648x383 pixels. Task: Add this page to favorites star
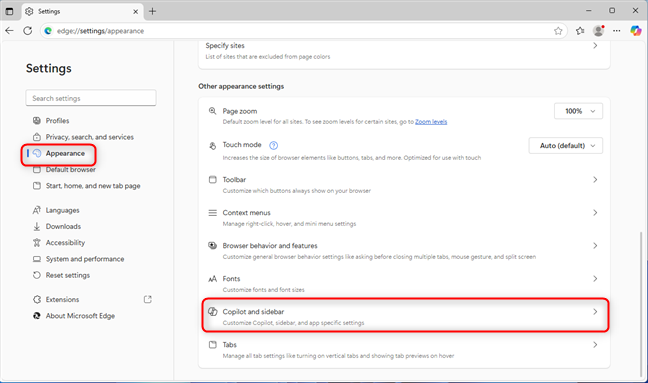(x=558, y=31)
